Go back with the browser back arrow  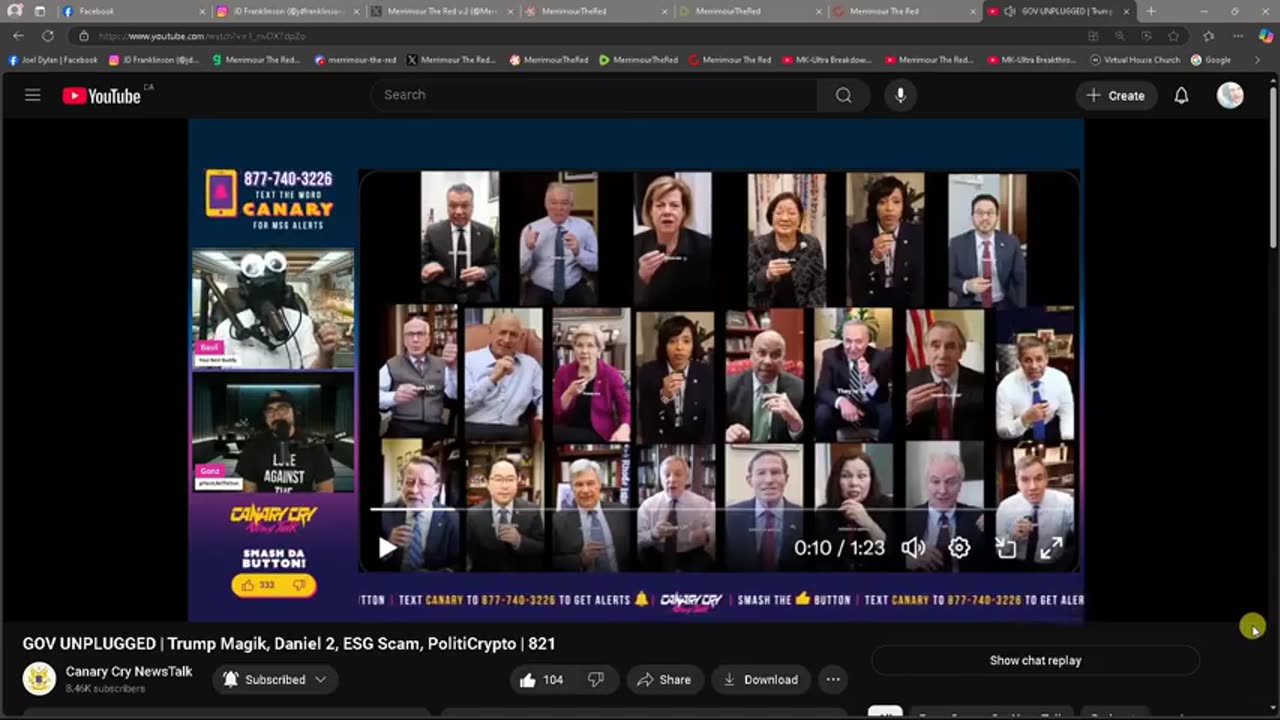[x=18, y=36]
